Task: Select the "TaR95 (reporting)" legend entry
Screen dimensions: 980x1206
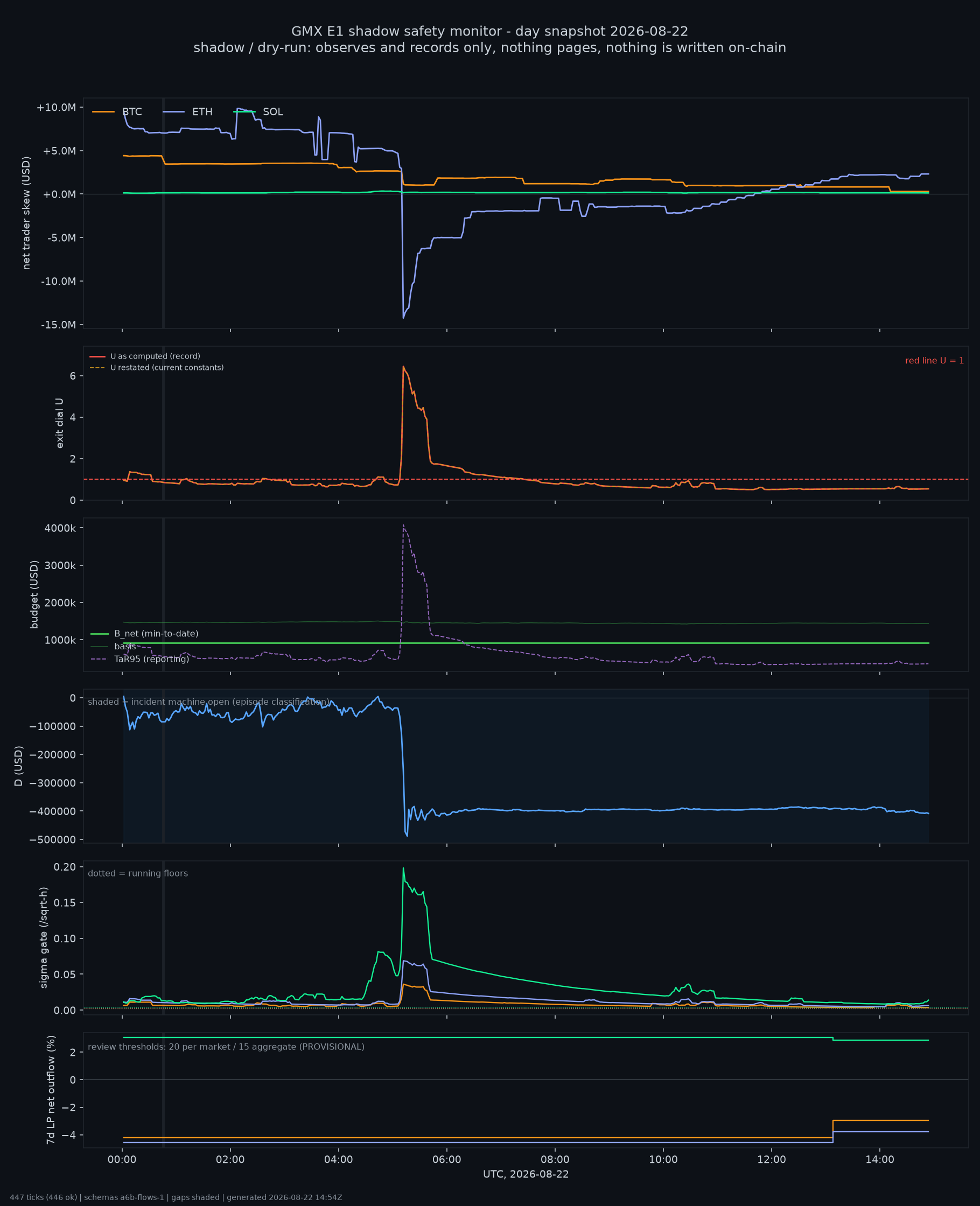Action: tap(152, 659)
